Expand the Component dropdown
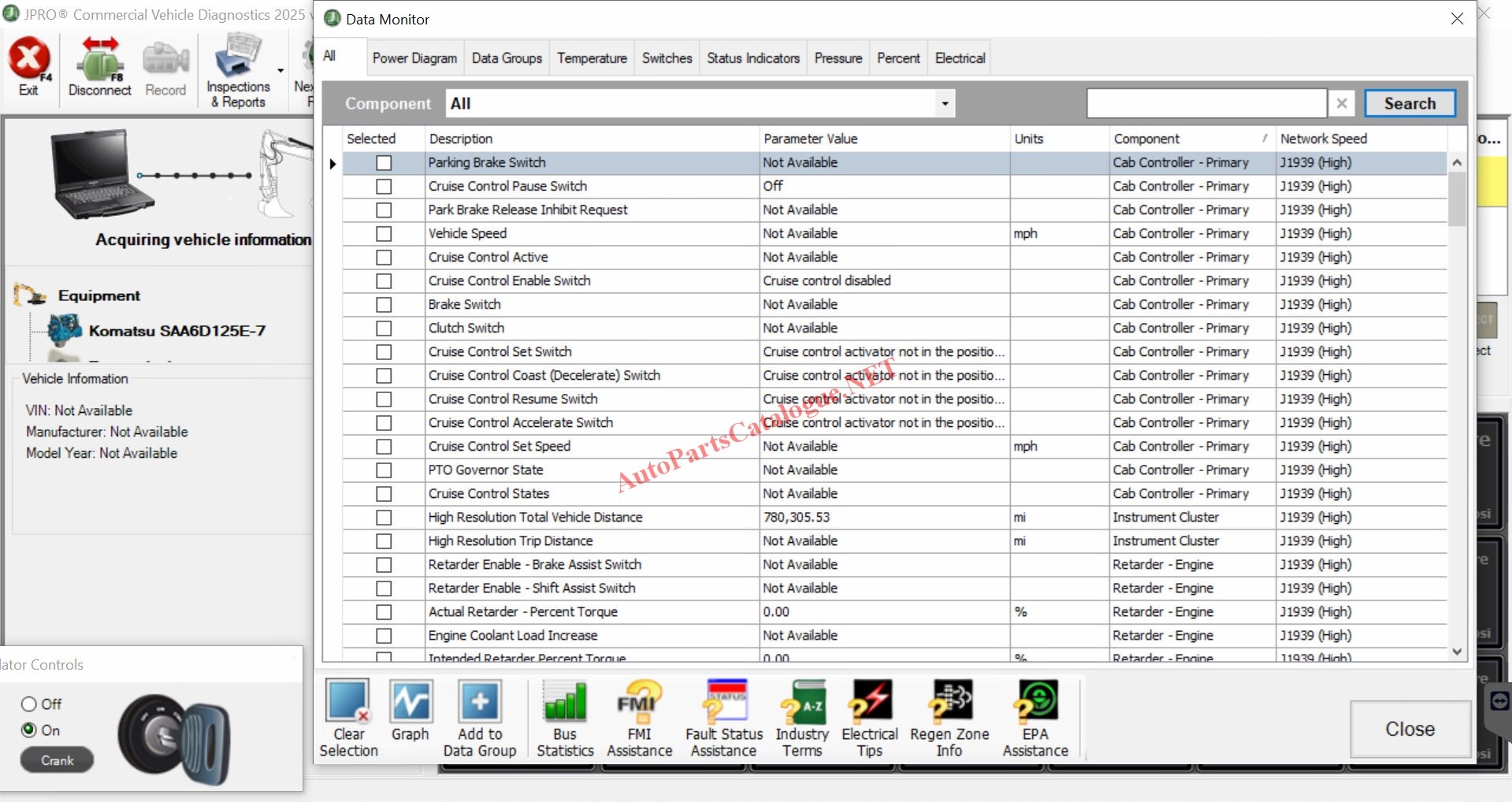 point(944,104)
